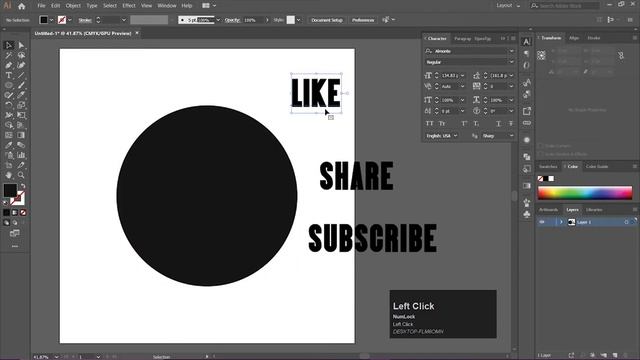Select the Magic Wand tool

(9, 55)
